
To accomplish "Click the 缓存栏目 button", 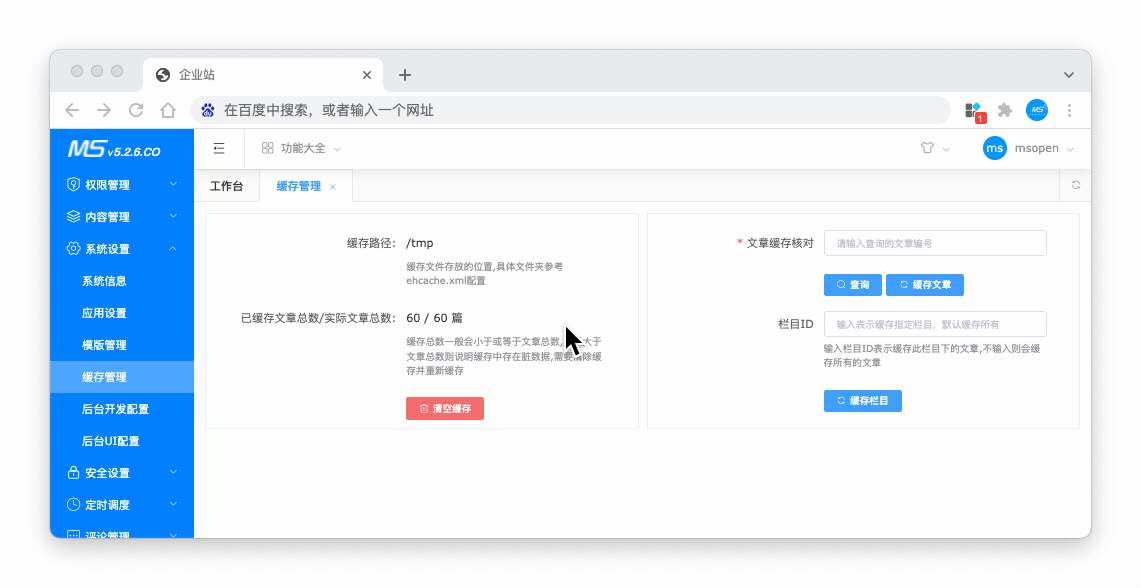I will (862, 401).
